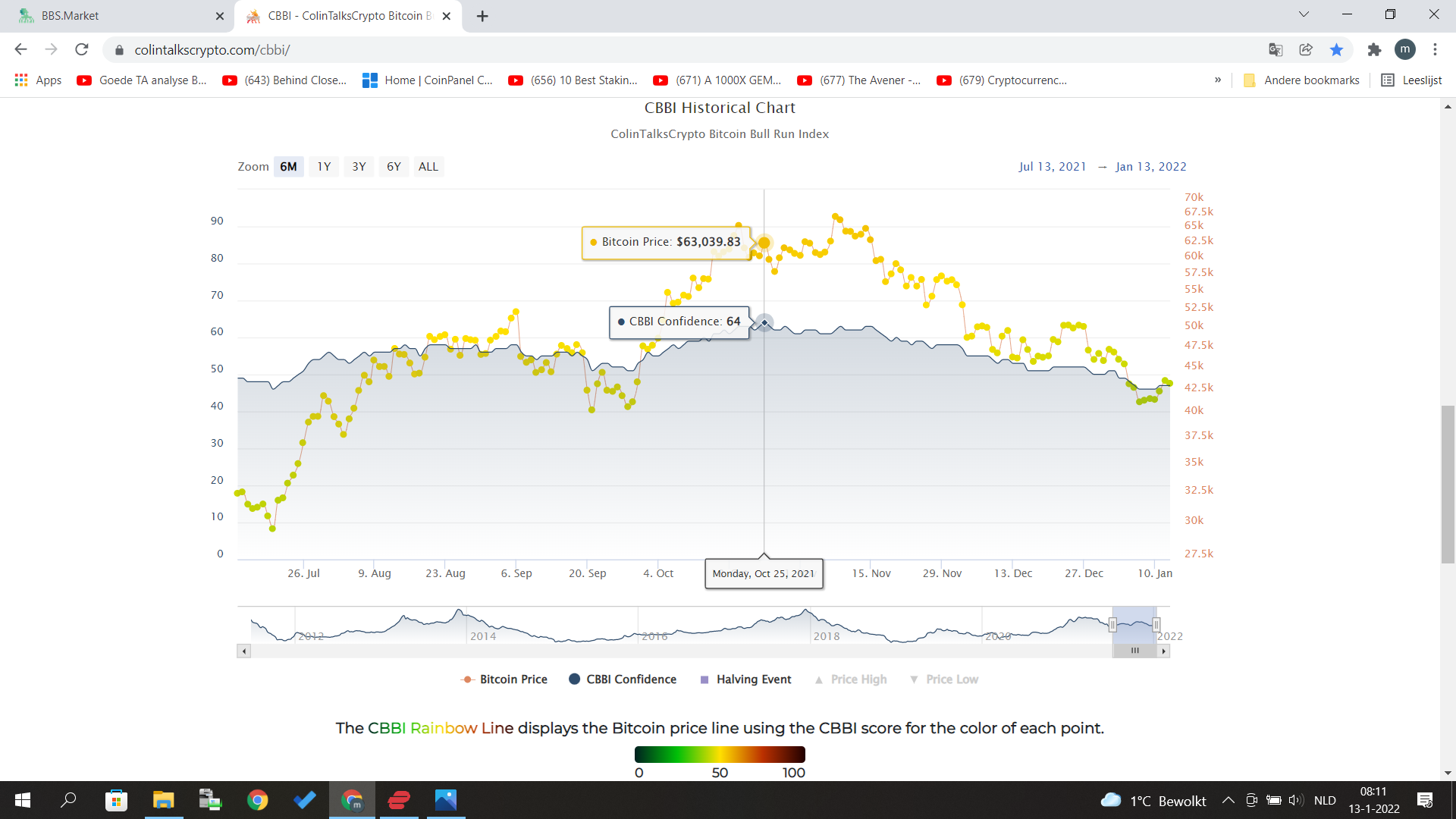This screenshot has width=1456, height=819.
Task: Open the Home CoinPanel bookmark
Action: (428, 80)
